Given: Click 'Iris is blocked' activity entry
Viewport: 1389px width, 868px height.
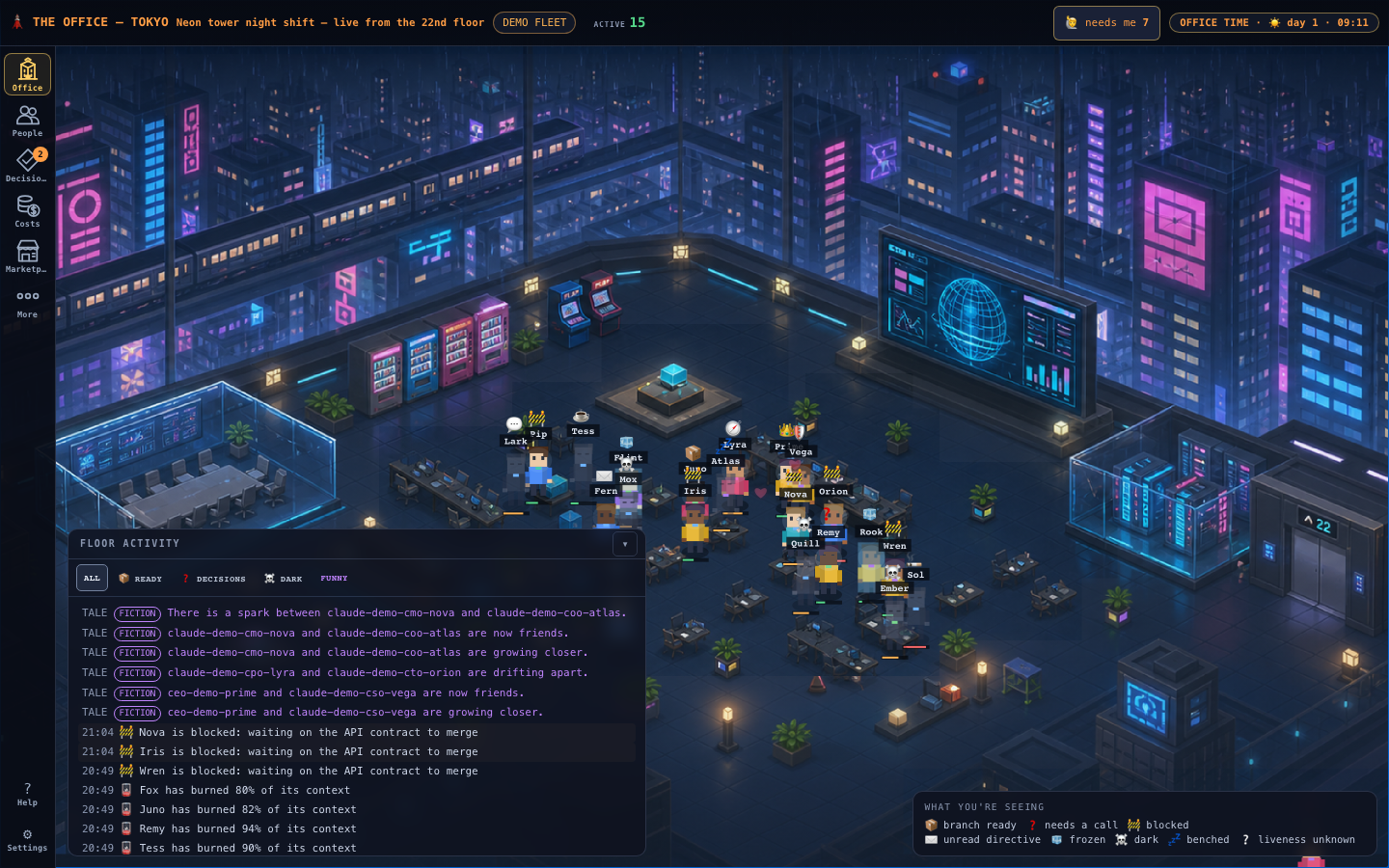Looking at the screenshot, I should [357, 751].
